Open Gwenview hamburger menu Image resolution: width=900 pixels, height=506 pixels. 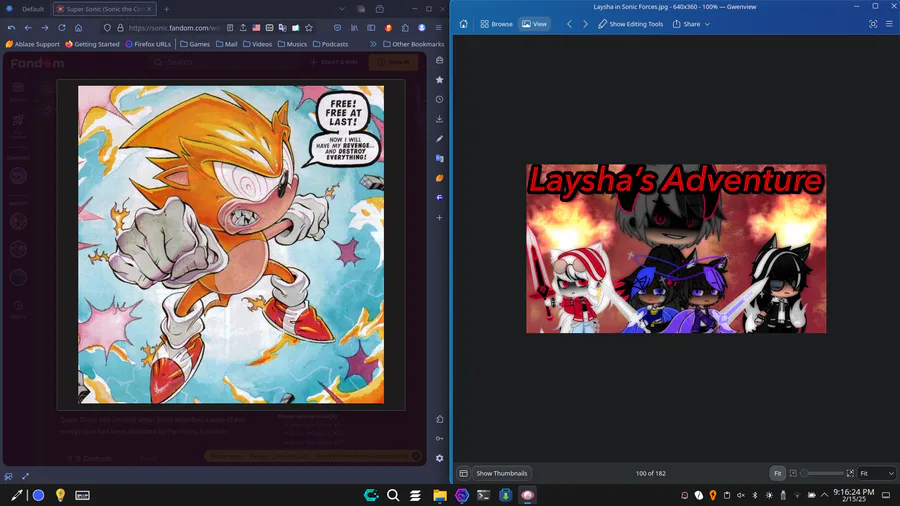pos(889,24)
